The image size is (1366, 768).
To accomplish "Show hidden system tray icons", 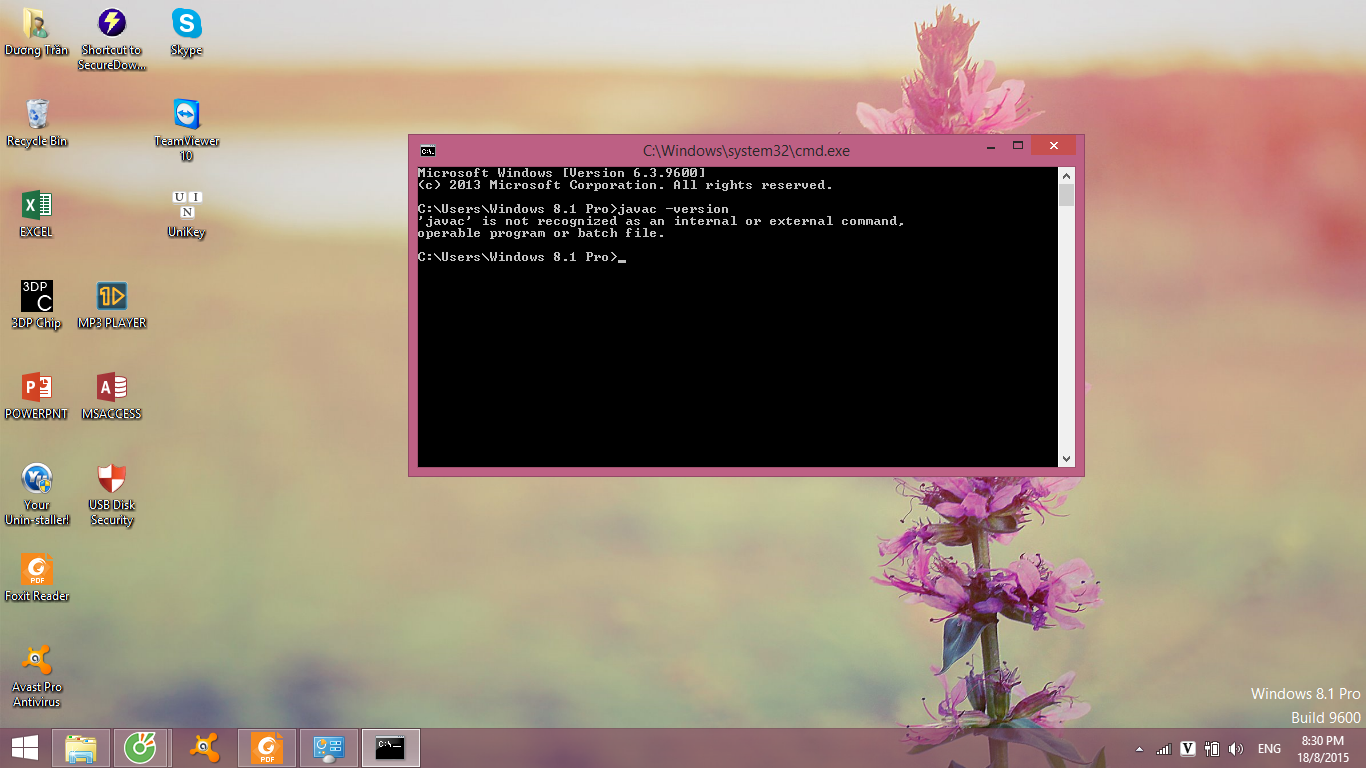I will (1139, 749).
